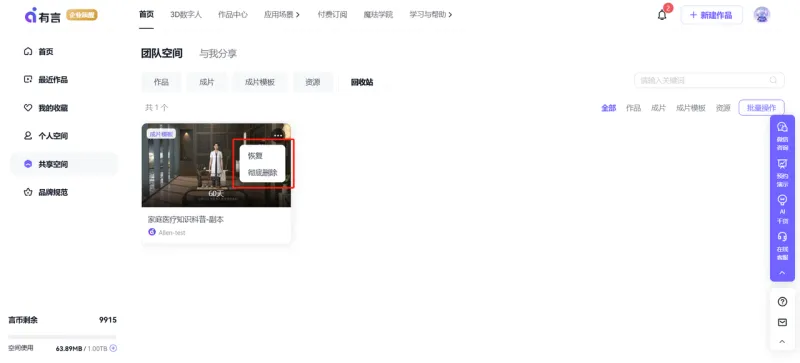
Task: Open the 家庭医疗知识科普-副本 thumbnail
Action: tap(216, 165)
